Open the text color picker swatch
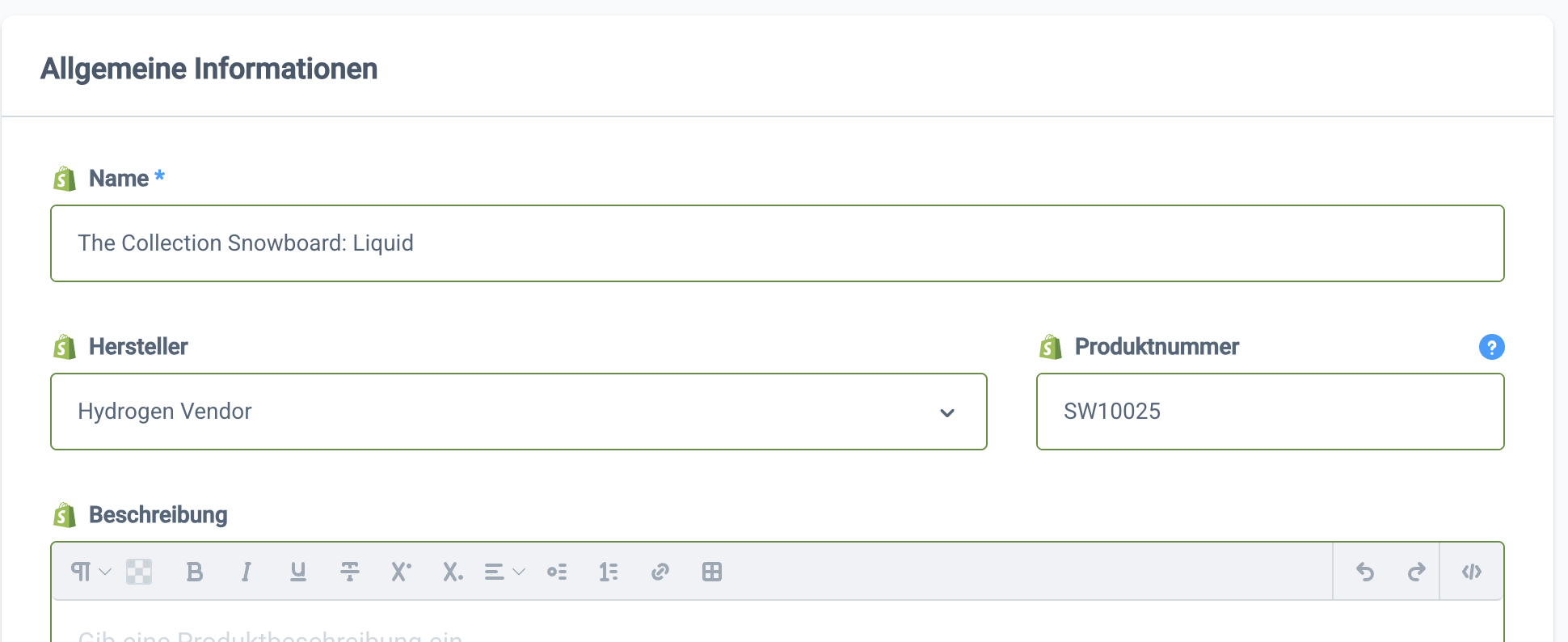 (139, 572)
